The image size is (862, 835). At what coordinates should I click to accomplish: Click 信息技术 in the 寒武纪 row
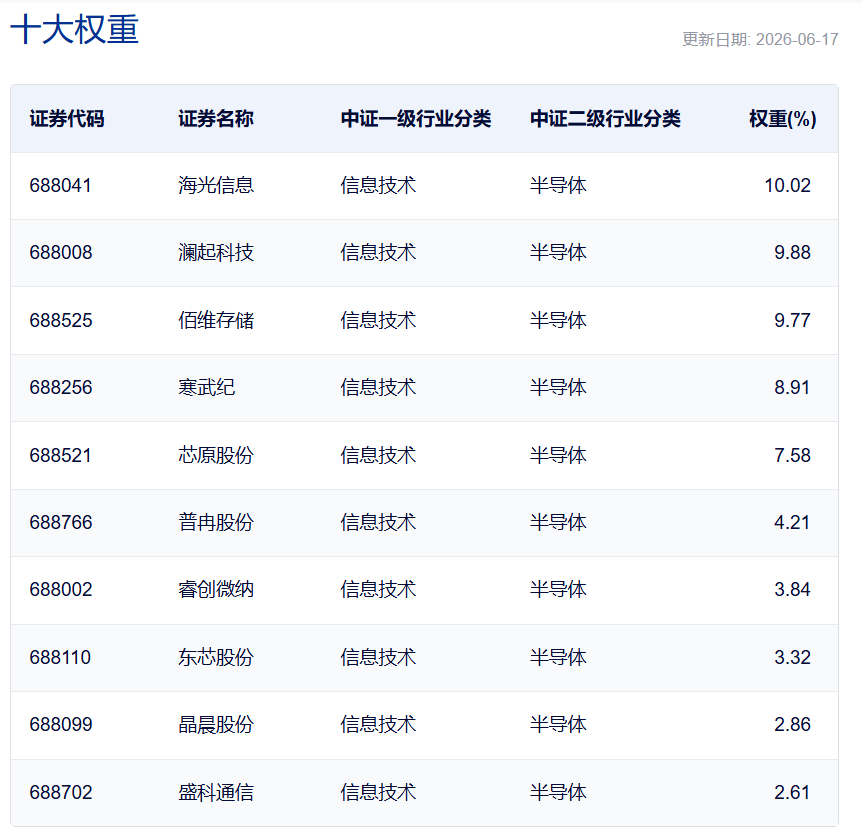click(x=378, y=388)
